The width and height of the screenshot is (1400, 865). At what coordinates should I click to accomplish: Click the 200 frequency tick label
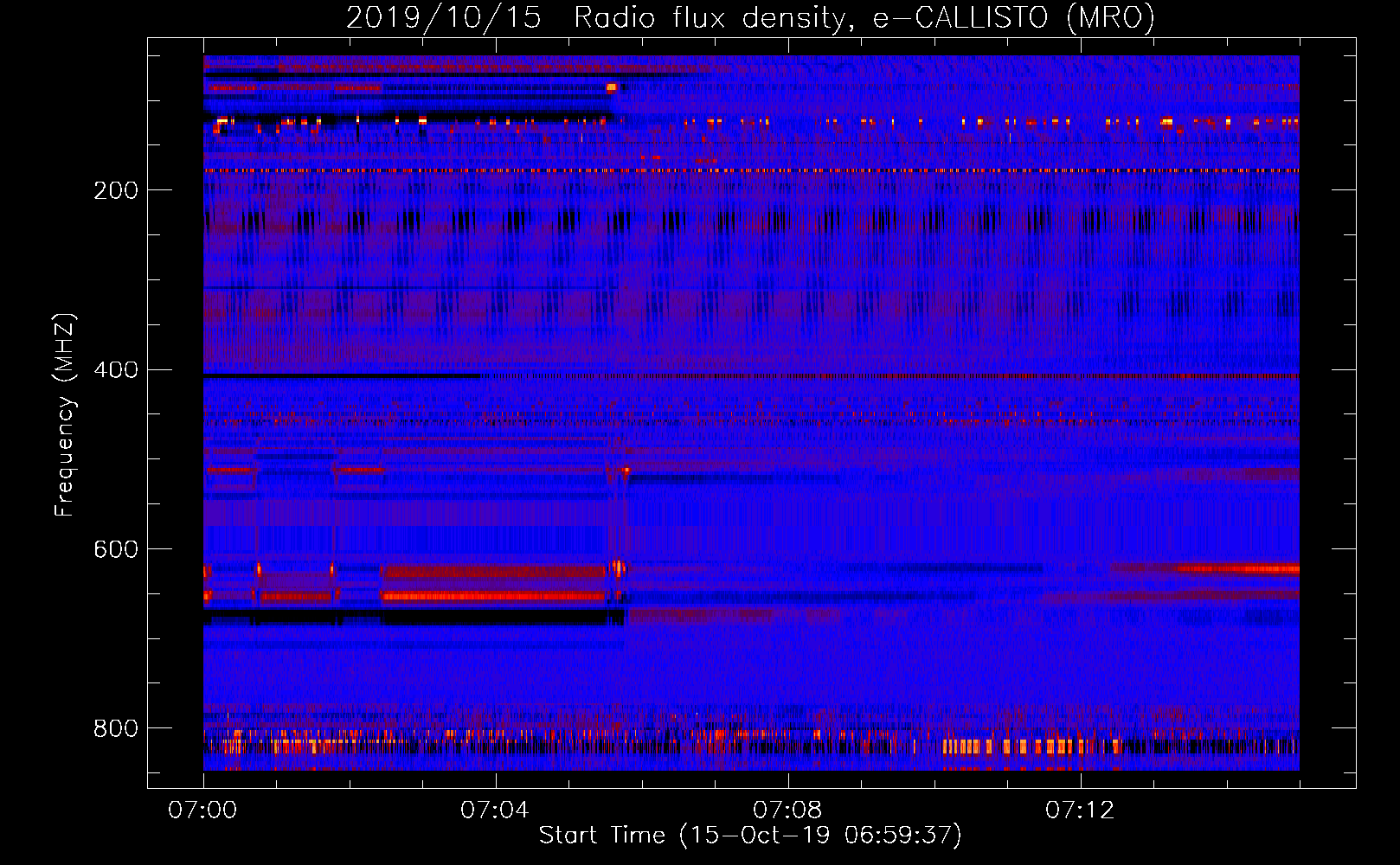(116, 190)
